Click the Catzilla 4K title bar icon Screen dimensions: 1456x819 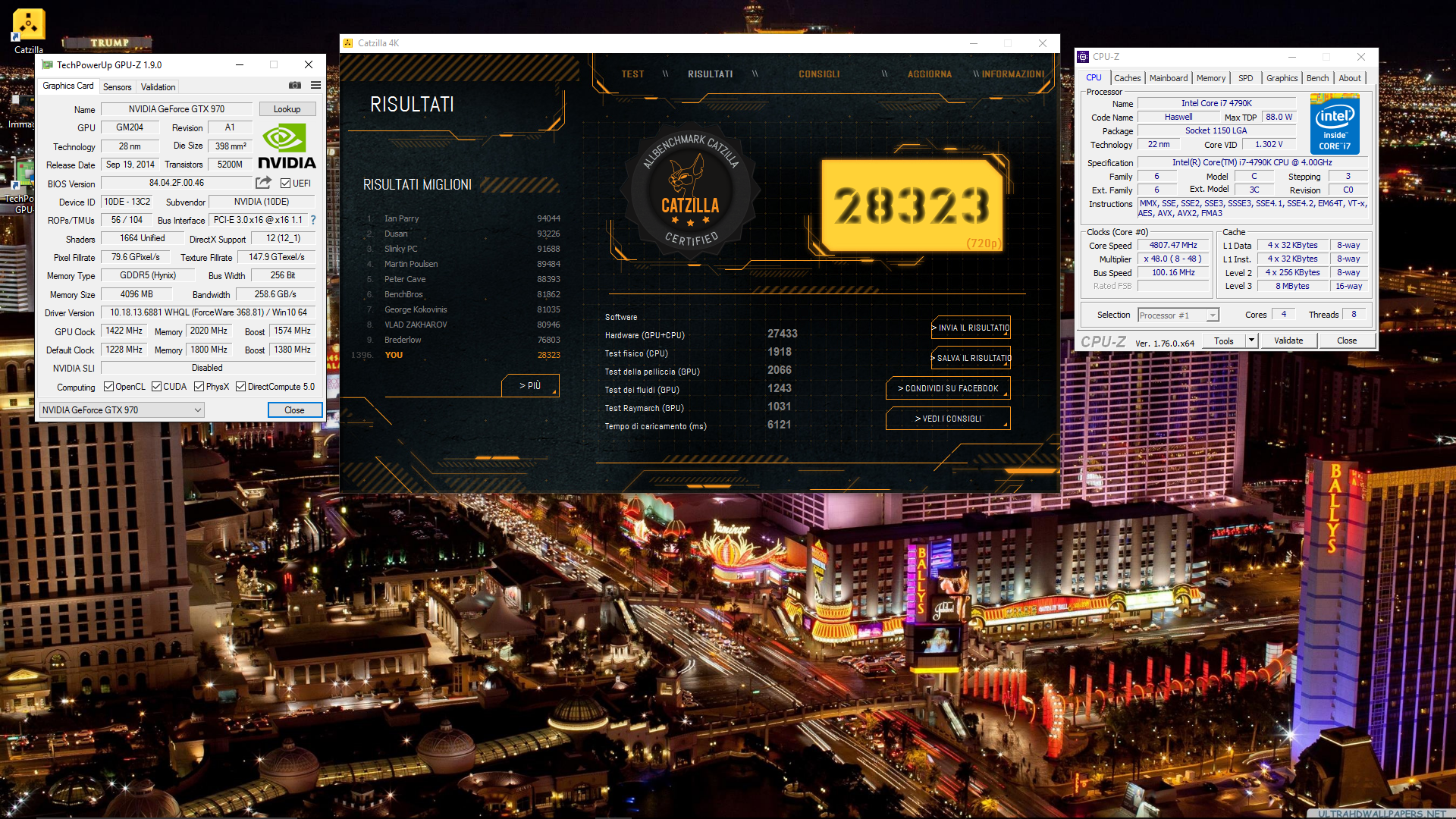(x=348, y=43)
